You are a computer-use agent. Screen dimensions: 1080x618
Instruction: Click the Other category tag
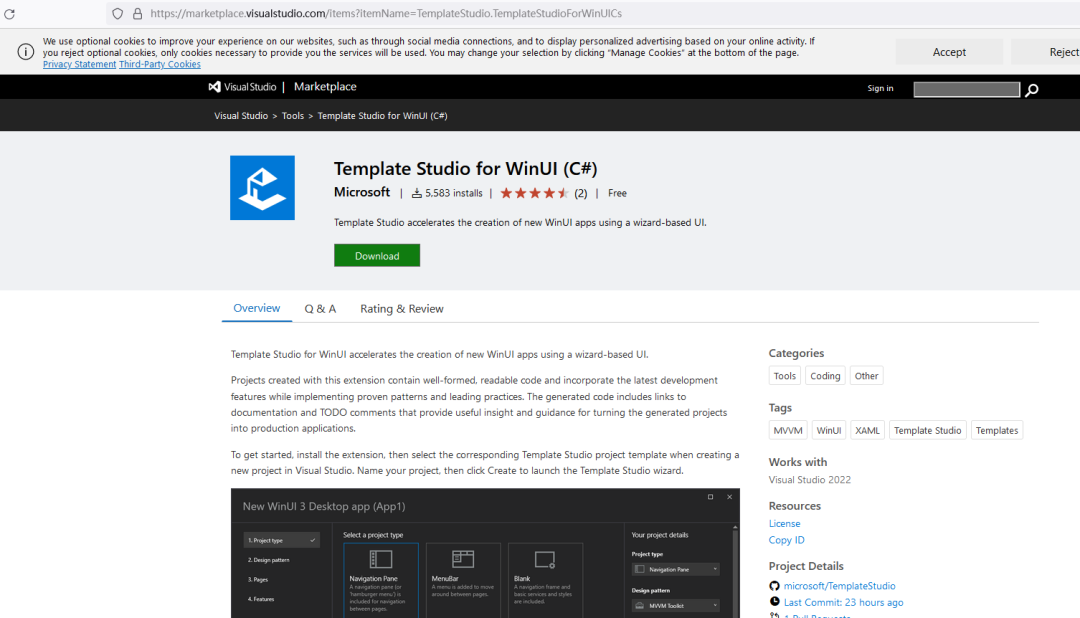click(866, 375)
